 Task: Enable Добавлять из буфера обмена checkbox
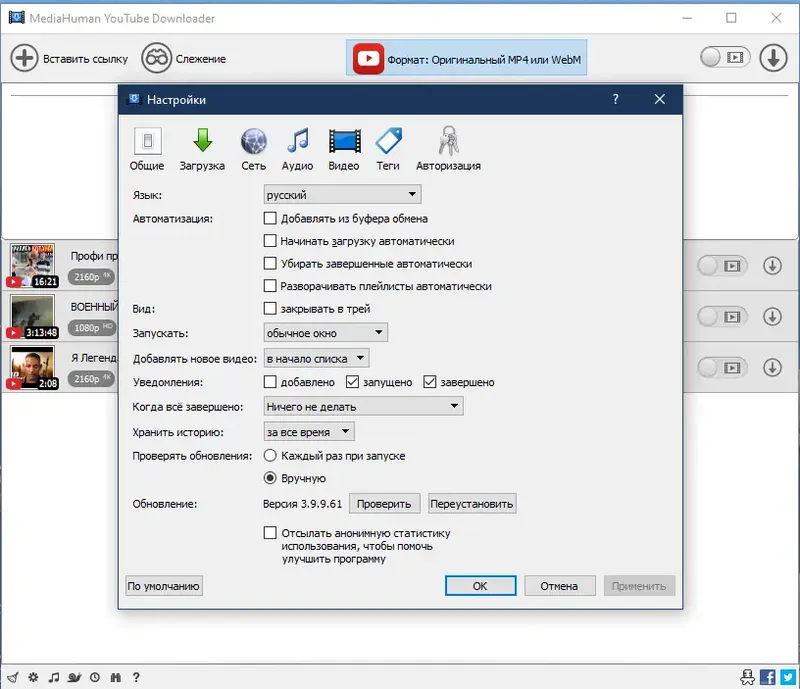tap(270, 218)
